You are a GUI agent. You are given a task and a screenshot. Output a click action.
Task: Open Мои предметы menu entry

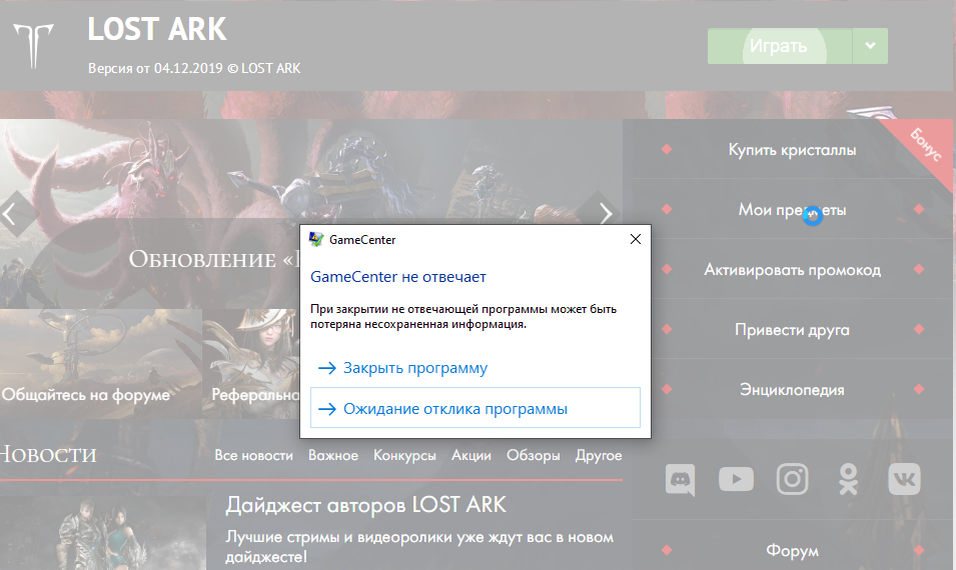792,210
